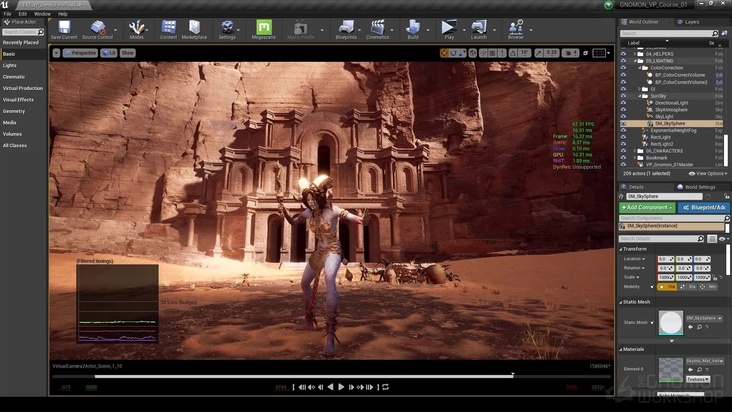Screen dimensions: 732x412
Task: Toggle eye icon for ExponentialHeightFog
Action: [623, 130]
